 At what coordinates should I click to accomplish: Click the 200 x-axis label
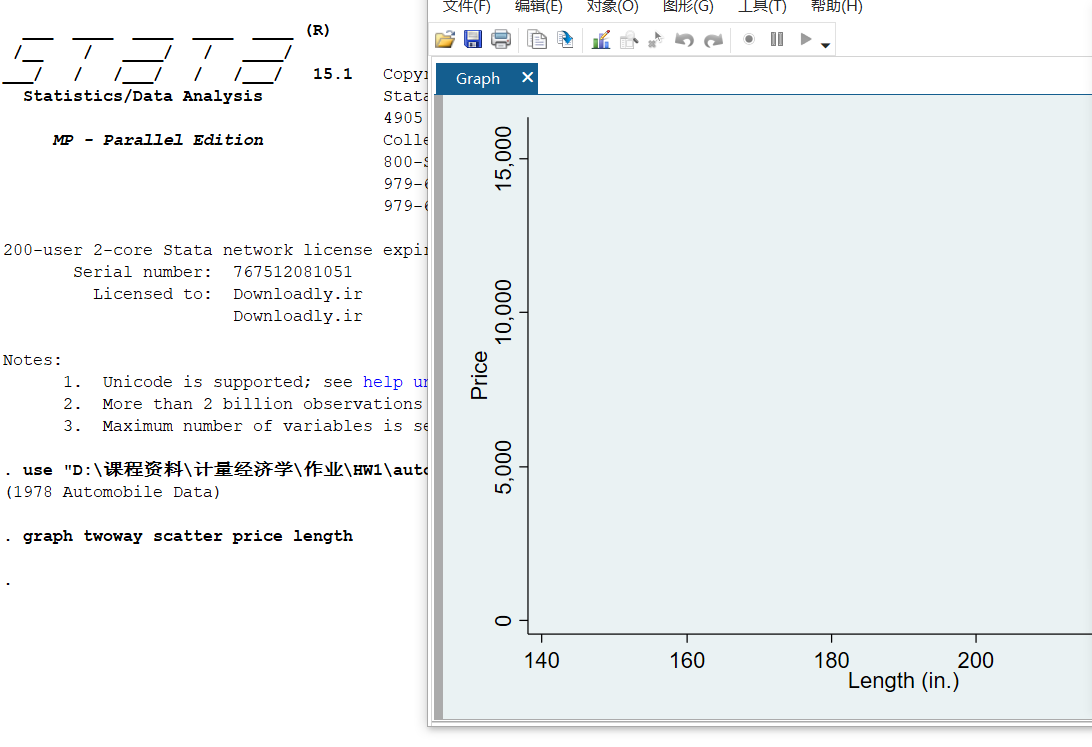(x=976, y=660)
